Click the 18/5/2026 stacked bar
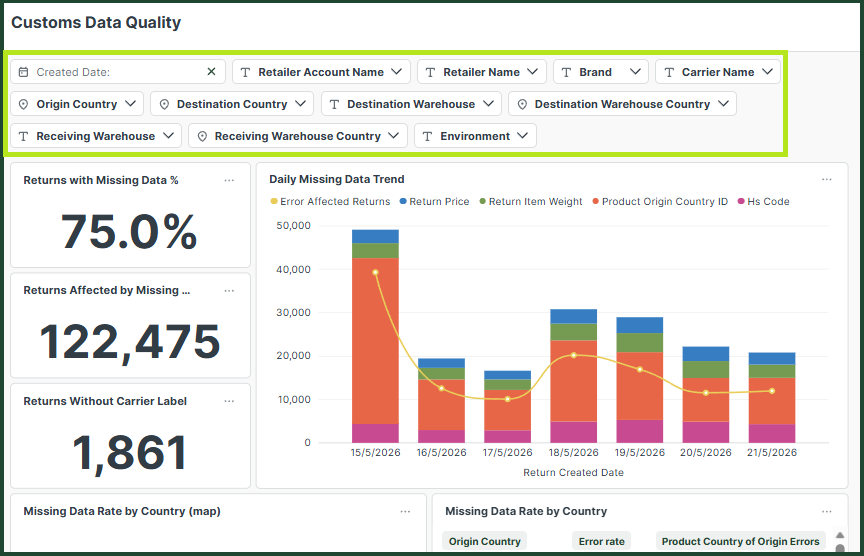Viewport: 864px width, 556px height. [574, 376]
